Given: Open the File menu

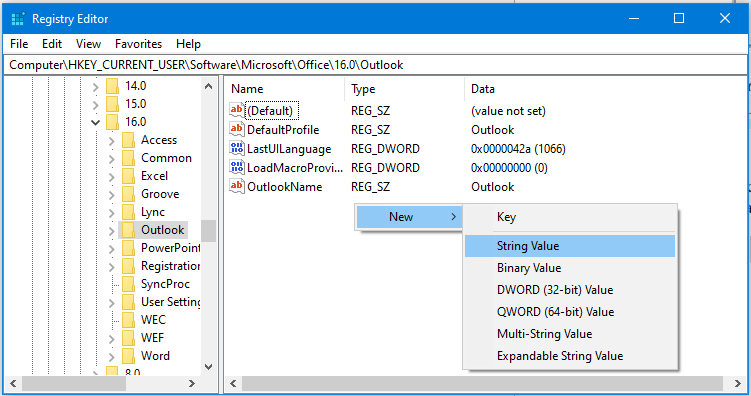Looking at the screenshot, I should pyautogui.click(x=19, y=44).
